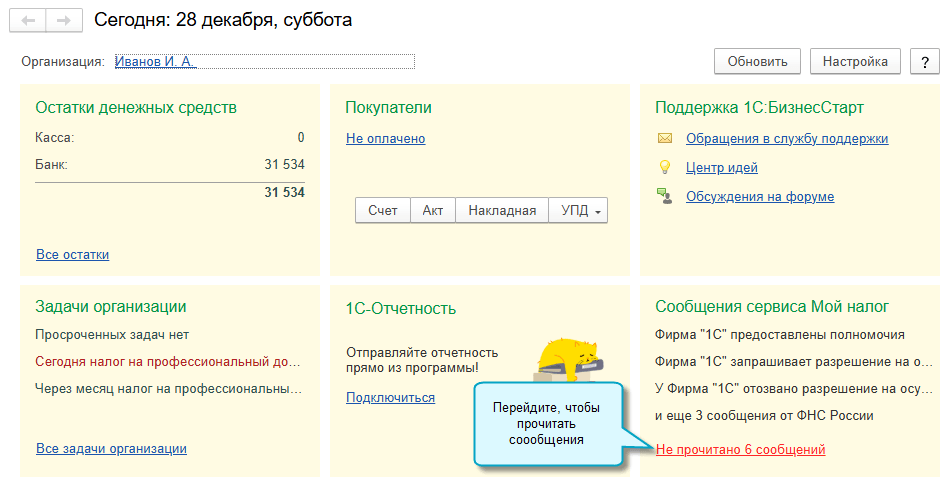Open the Настройка settings button
Viewport: 948px width, 486px height.
tap(855, 62)
